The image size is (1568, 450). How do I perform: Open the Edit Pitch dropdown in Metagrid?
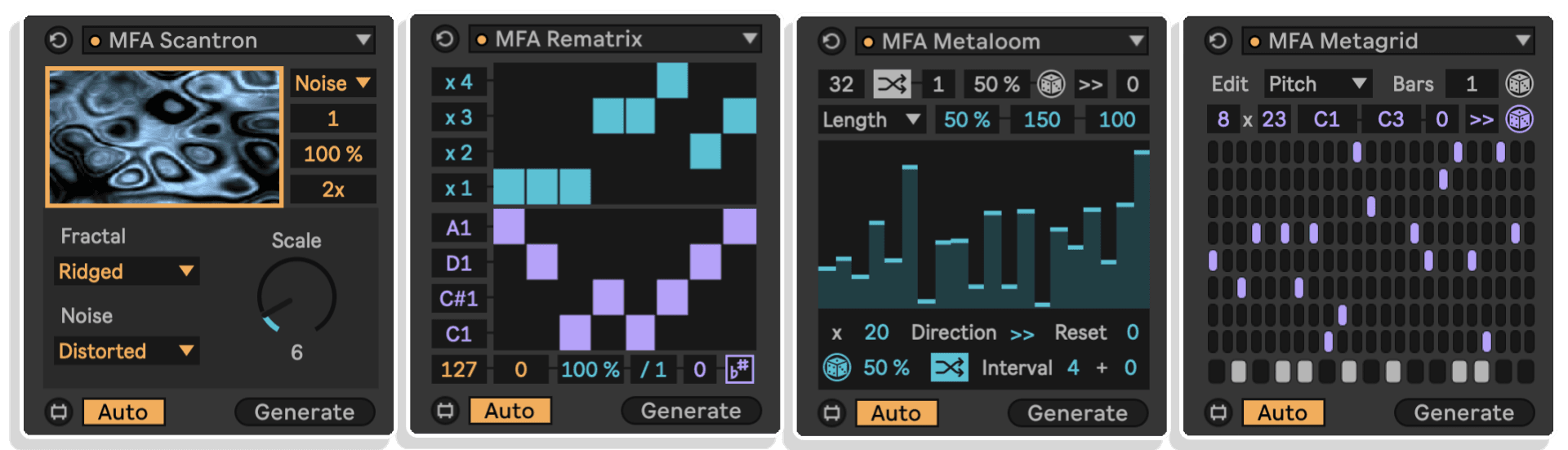coord(1317,83)
